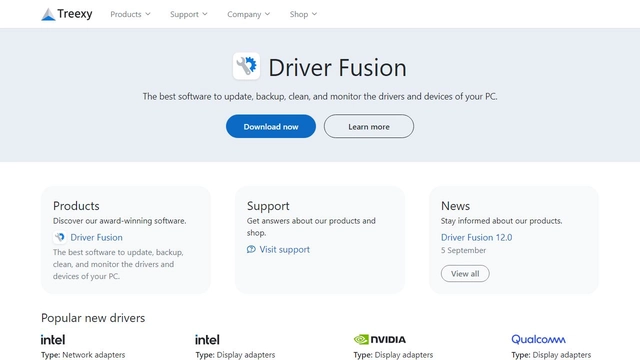This screenshot has height=360, width=640.
Task: Open the Shop navigation menu
Action: [x=303, y=14]
